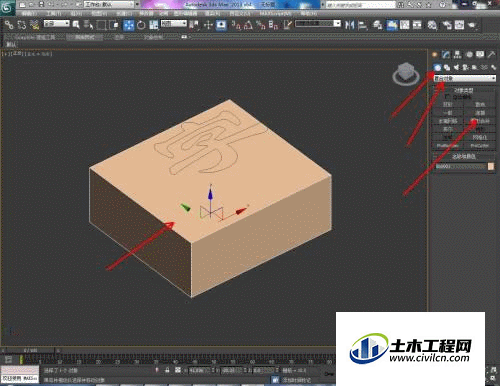Screen dimensions: 500x386
Task: Activate the Select and Move tool
Action: point(129,25)
